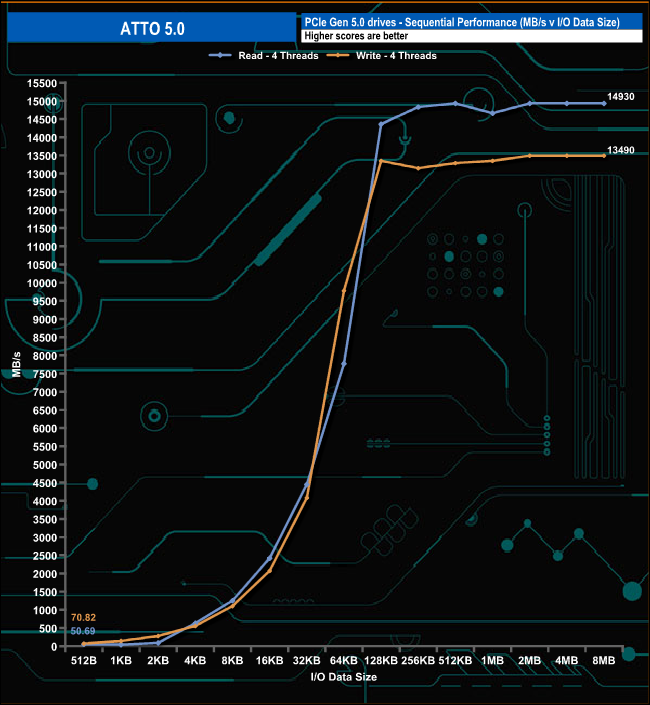650x705 pixels.
Task: Select the 512B x-axis label
Action: coord(84,662)
